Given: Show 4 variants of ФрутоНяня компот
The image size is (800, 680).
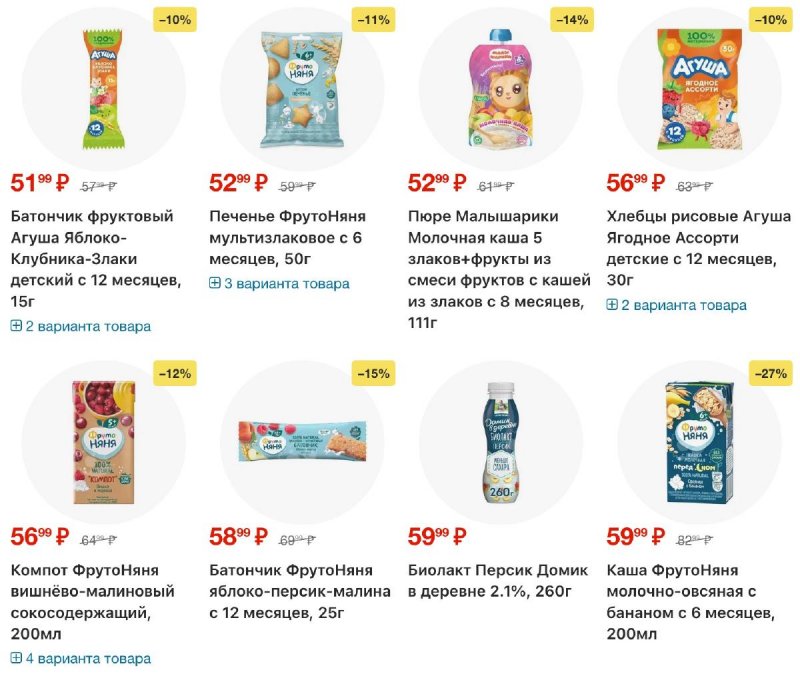Looking at the screenshot, I should 88,658.
